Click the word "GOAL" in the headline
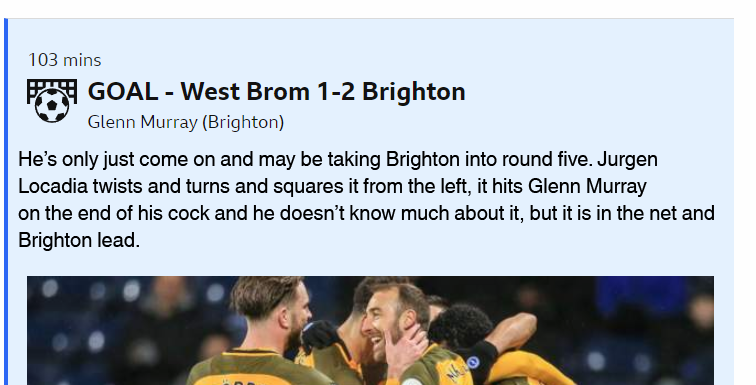Image resolution: width=756 pixels, height=385 pixels. point(122,92)
